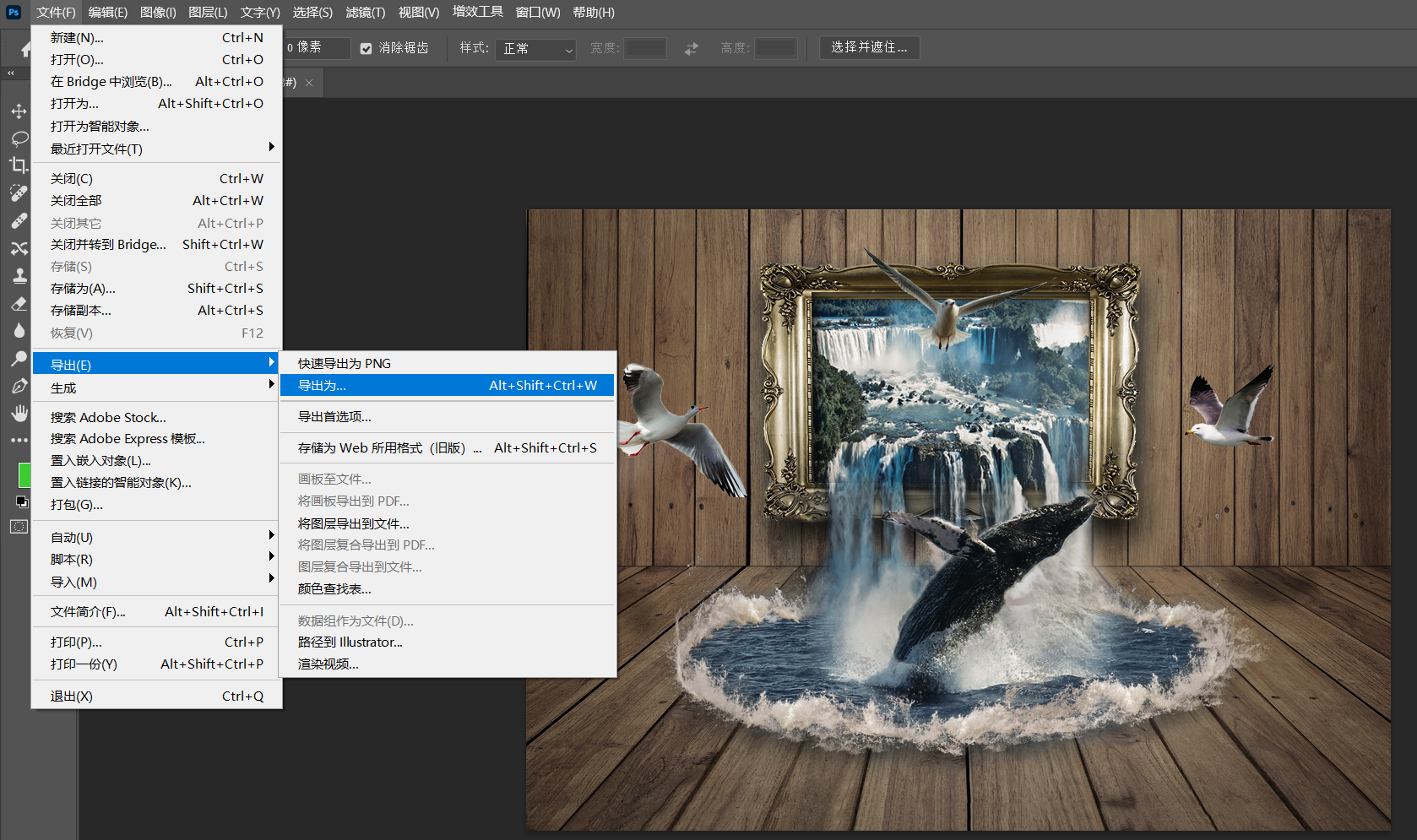Select the Eraser tool
The width and height of the screenshot is (1417, 840).
[x=19, y=304]
